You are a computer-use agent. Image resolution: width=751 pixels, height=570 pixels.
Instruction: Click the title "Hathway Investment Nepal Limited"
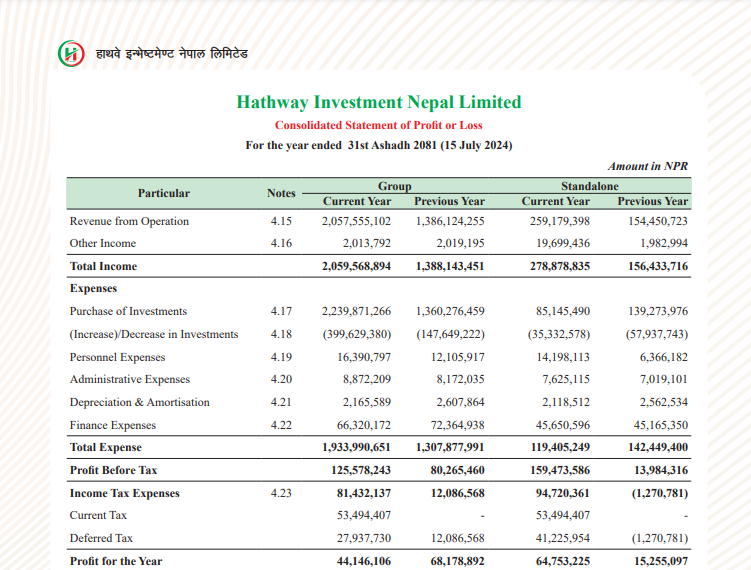click(379, 102)
